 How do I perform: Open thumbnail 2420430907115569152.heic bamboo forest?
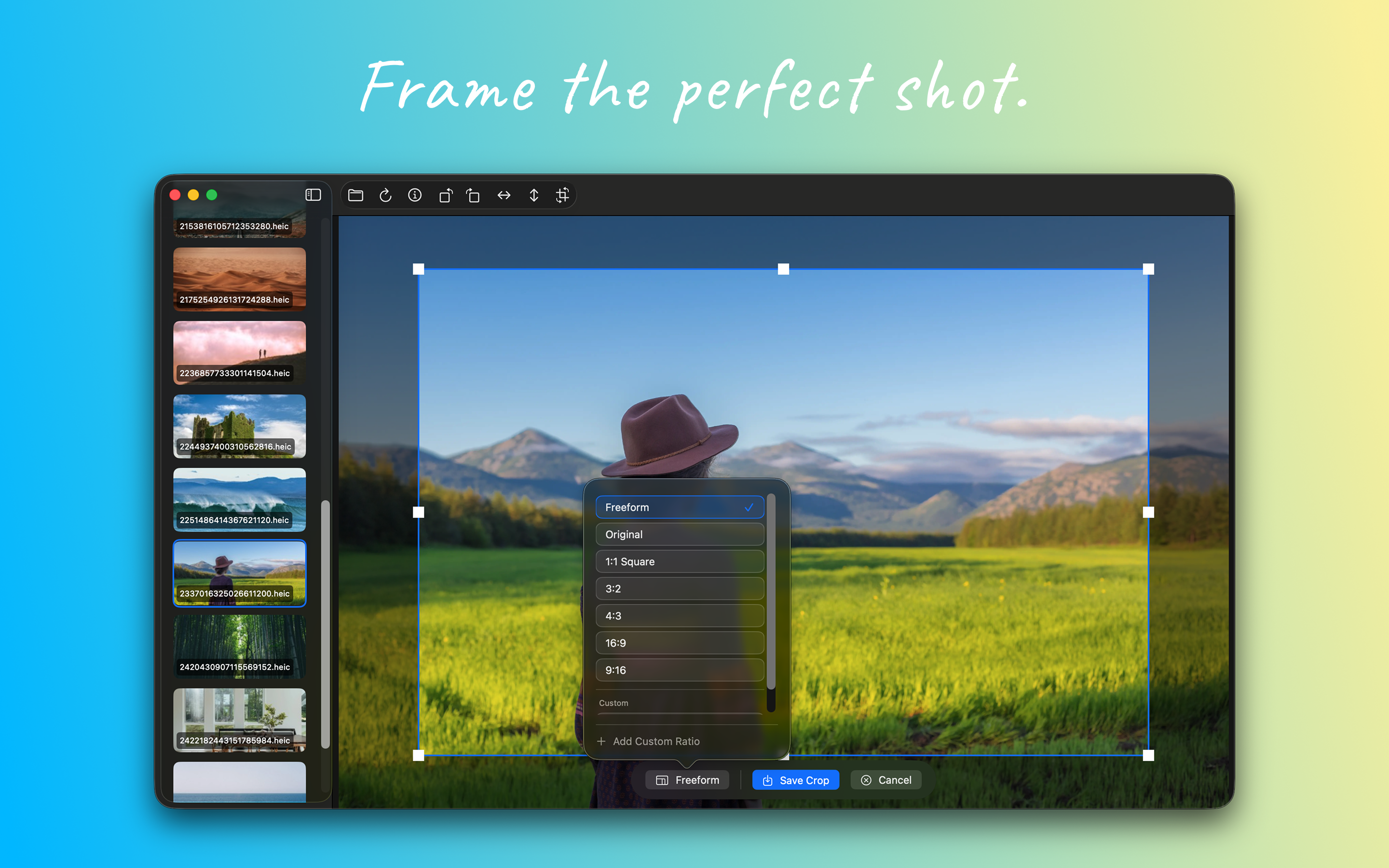click(239, 647)
